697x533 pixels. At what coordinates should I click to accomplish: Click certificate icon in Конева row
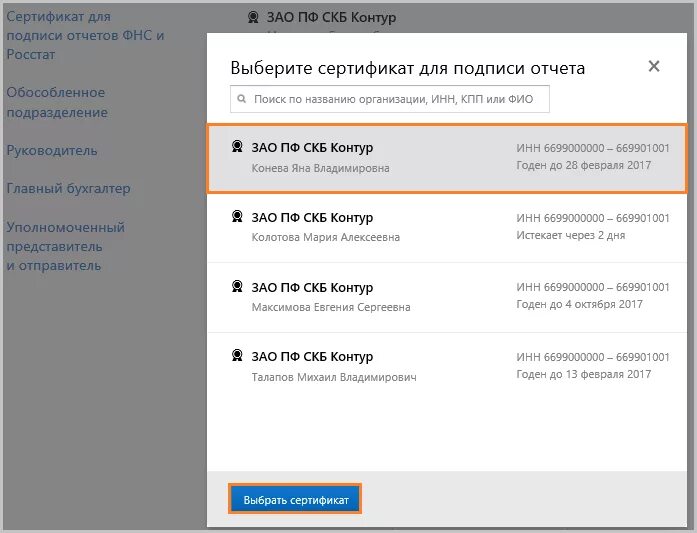[237, 146]
